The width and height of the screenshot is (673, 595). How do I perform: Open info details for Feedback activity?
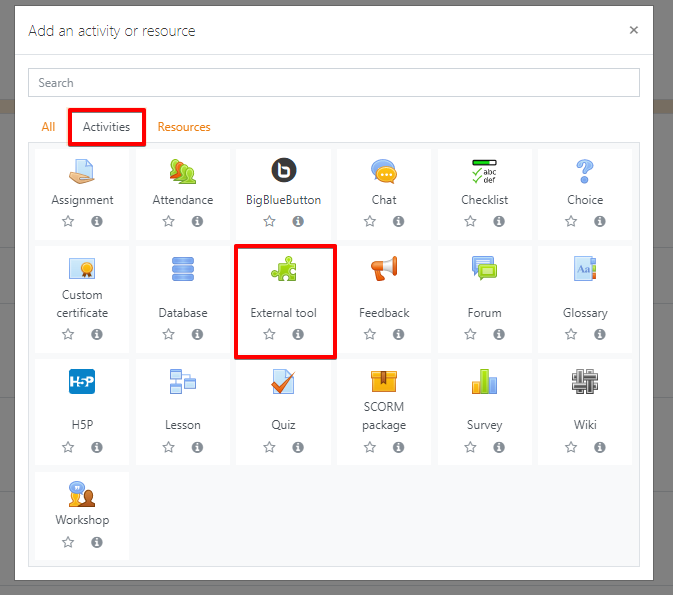point(398,335)
